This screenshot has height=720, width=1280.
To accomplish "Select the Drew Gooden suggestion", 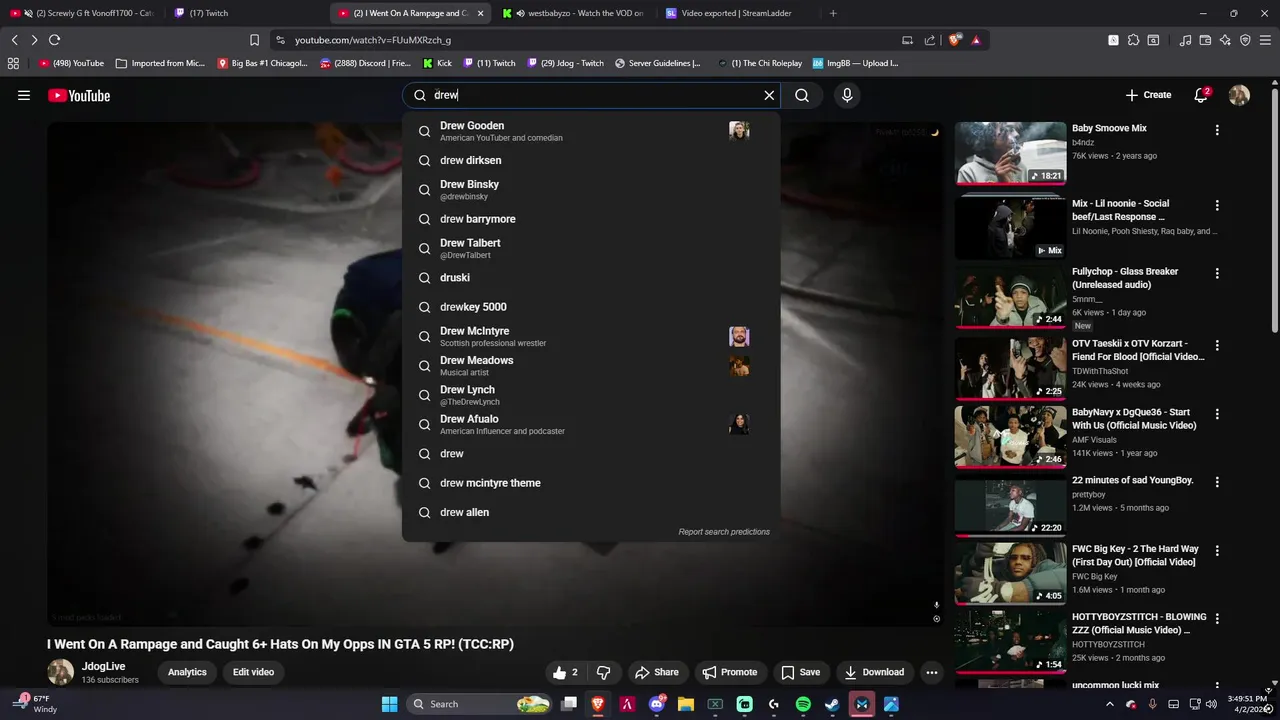I will click(591, 131).
